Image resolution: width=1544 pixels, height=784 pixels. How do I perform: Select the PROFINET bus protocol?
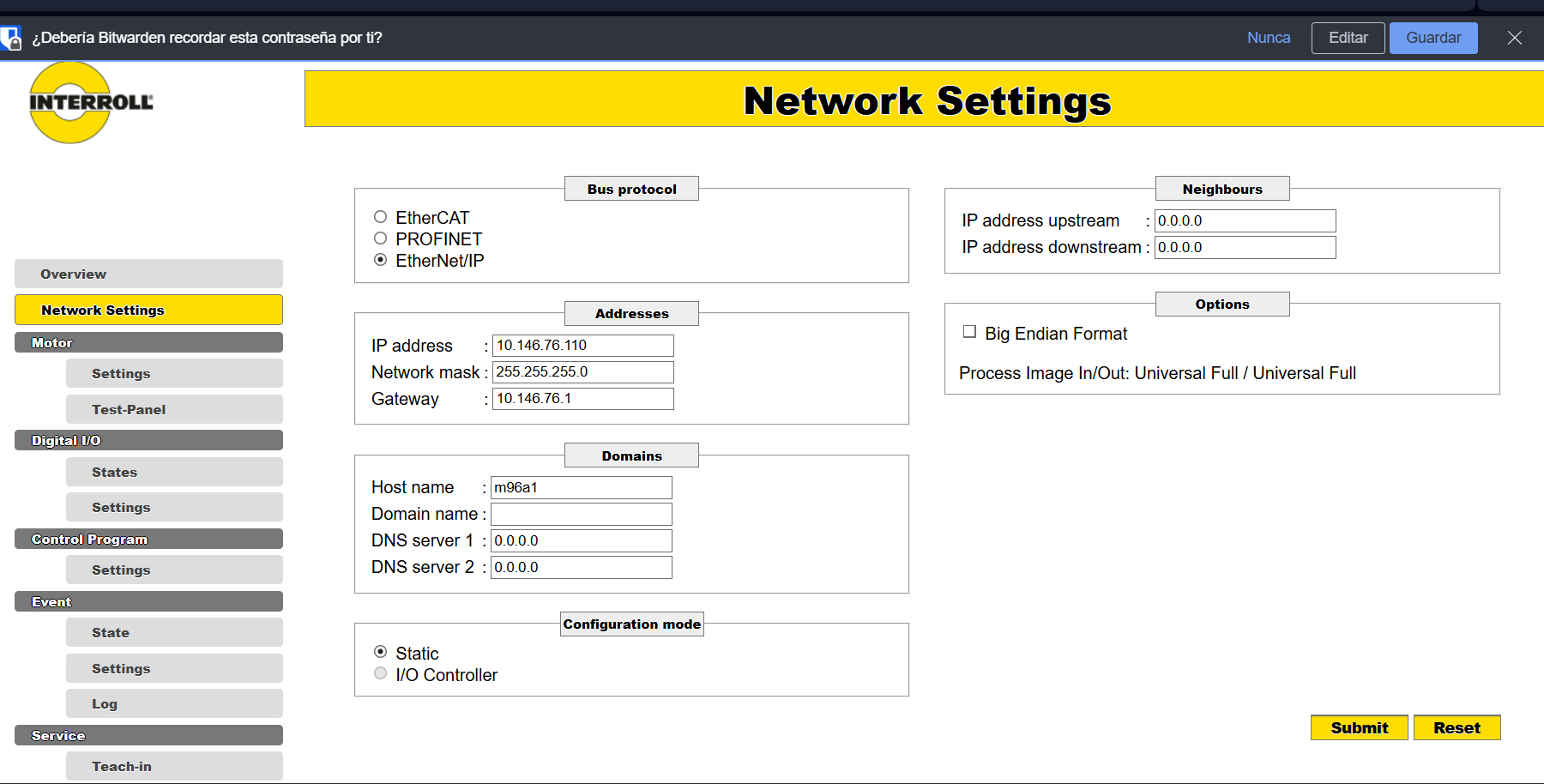(x=381, y=238)
